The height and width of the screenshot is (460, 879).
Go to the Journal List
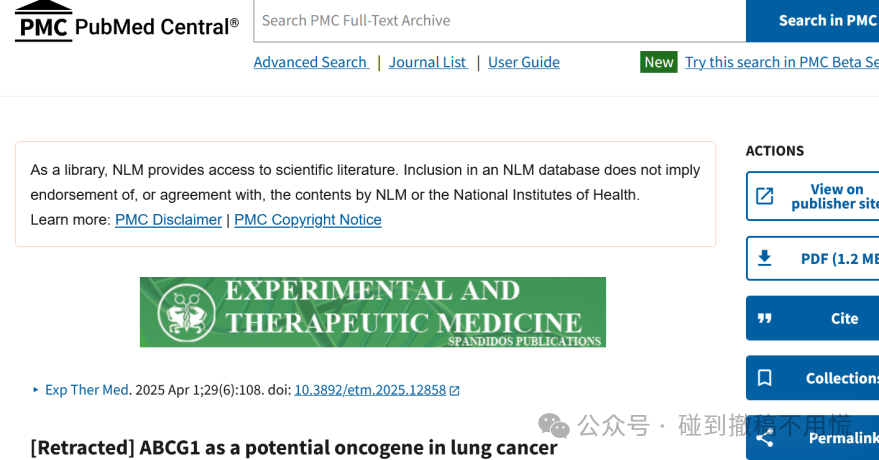[428, 62]
